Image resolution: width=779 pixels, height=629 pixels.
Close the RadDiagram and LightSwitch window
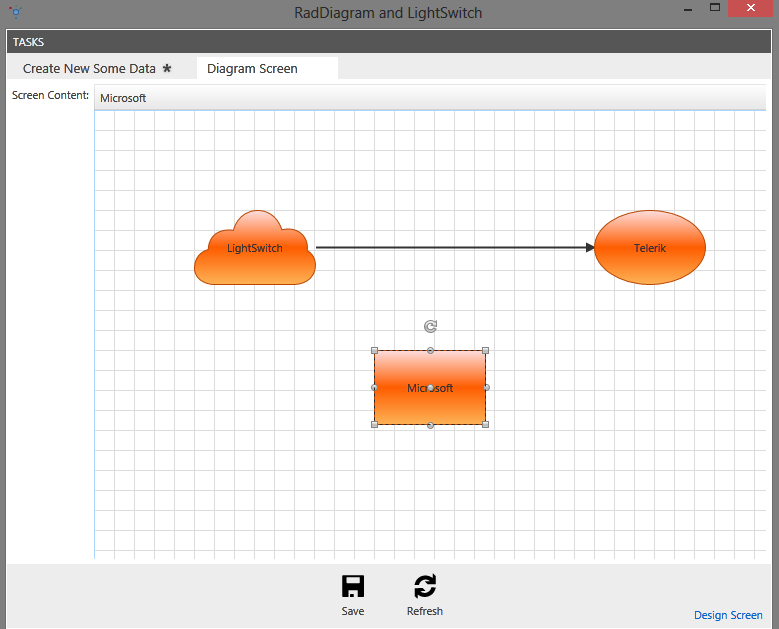click(751, 8)
